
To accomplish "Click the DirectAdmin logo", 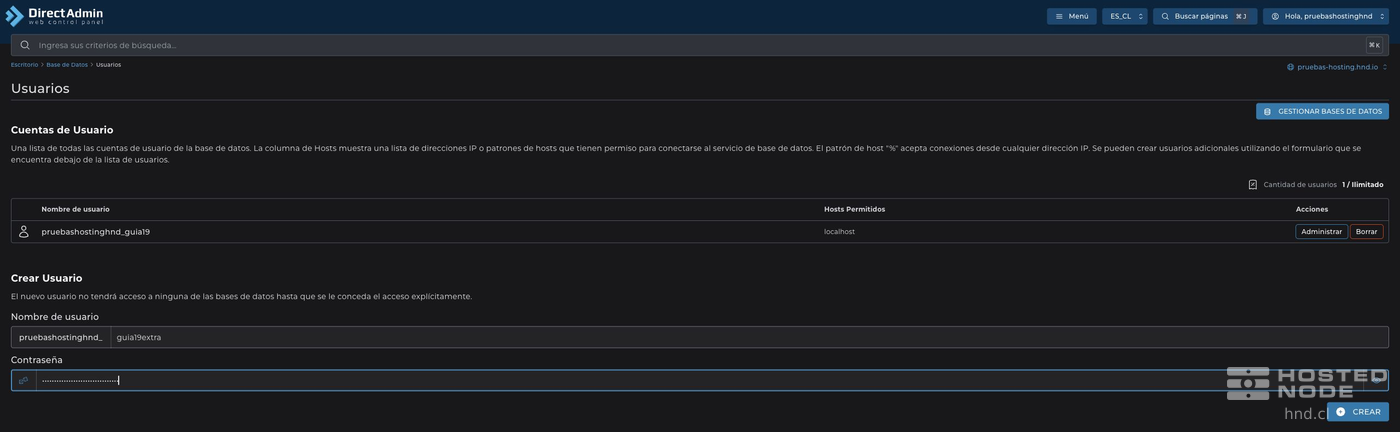I will [x=54, y=15].
